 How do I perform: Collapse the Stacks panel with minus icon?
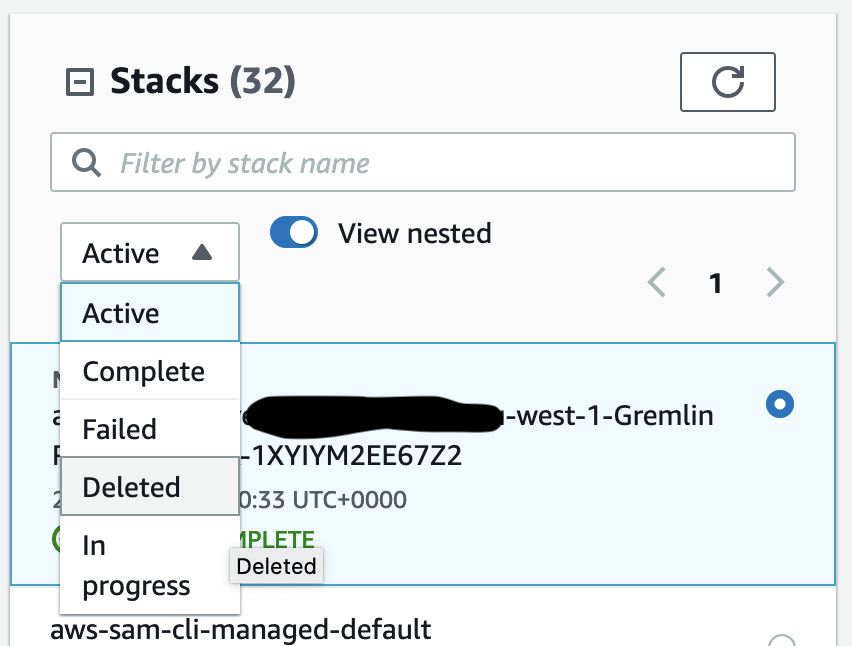80,82
